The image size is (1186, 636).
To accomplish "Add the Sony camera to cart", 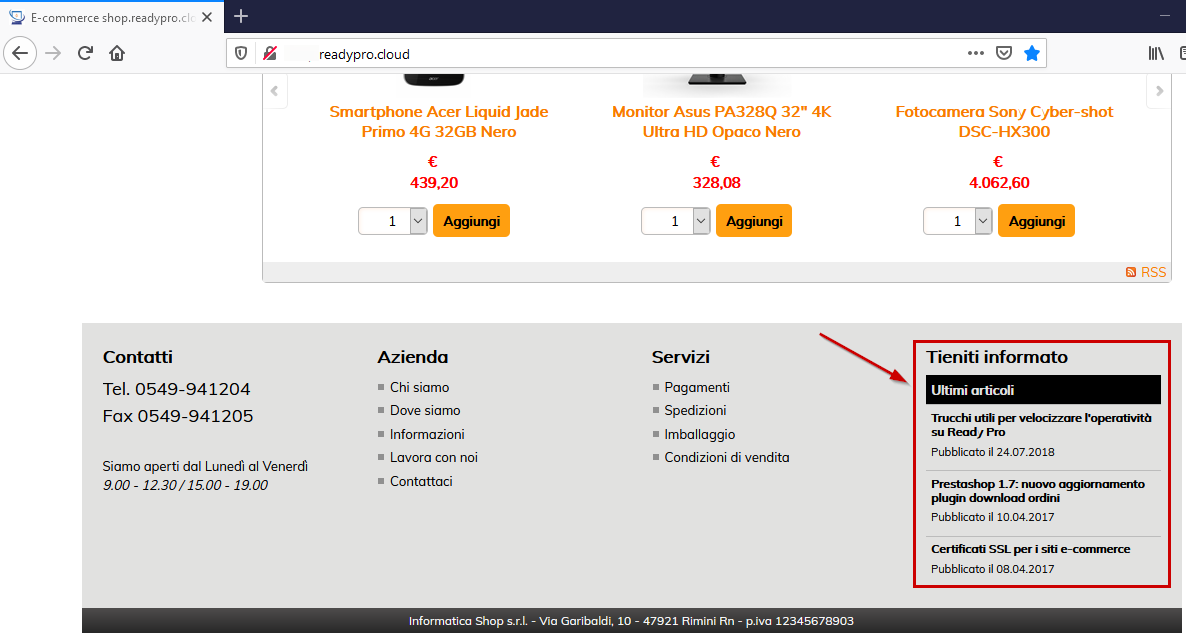I will [1036, 221].
